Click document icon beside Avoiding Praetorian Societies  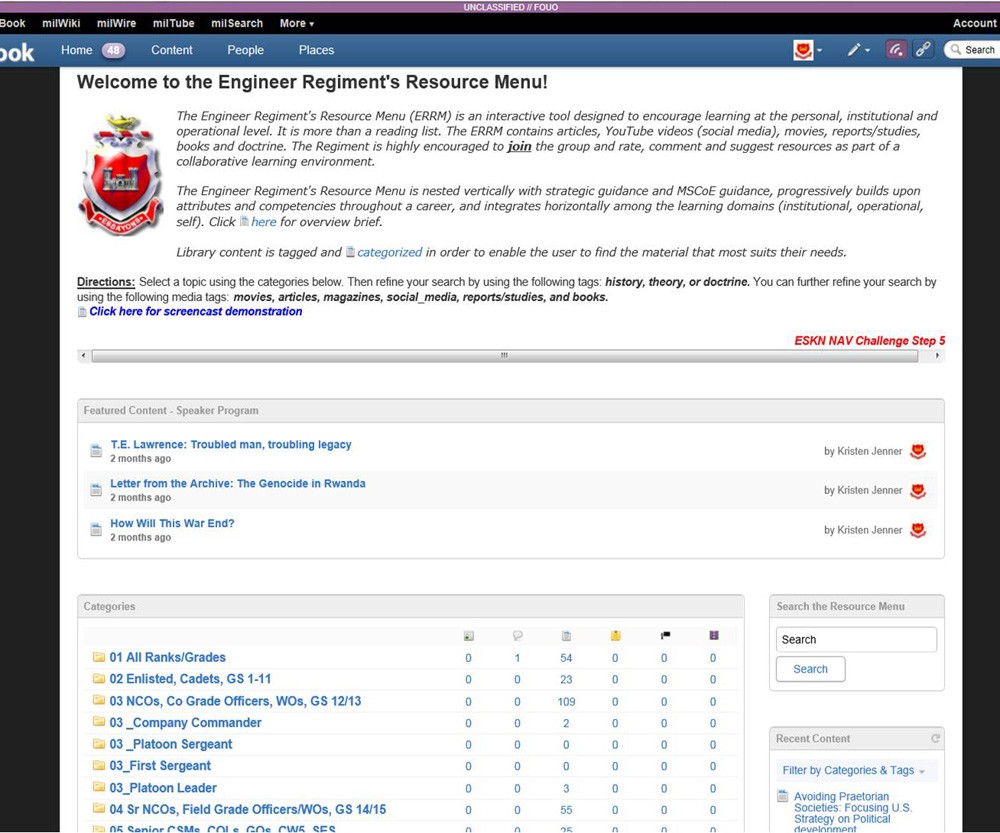click(x=783, y=796)
